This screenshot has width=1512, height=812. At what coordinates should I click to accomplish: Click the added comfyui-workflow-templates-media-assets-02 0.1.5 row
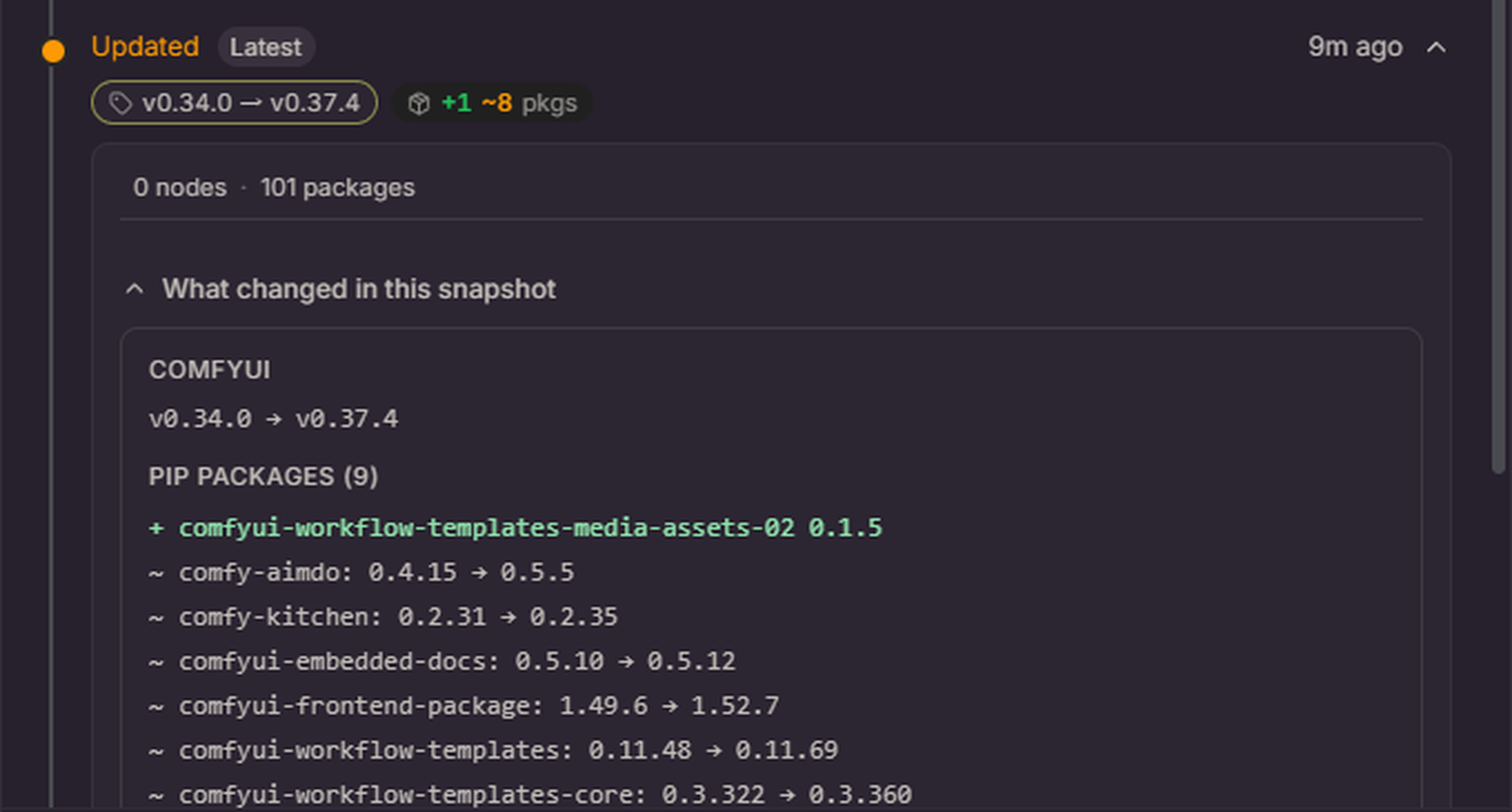(516, 527)
